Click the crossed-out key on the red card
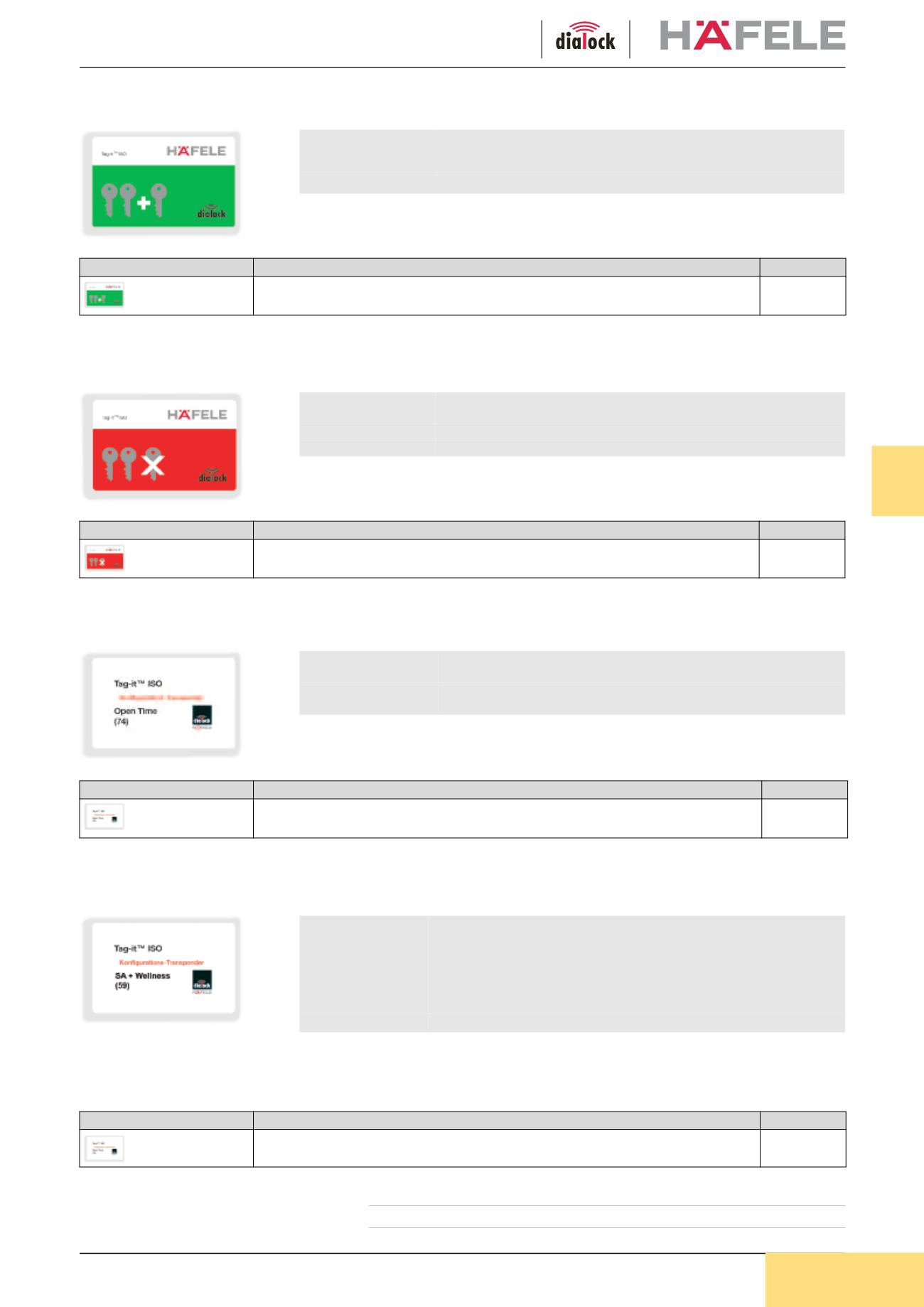This screenshot has height=1307, width=924. coord(152,465)
